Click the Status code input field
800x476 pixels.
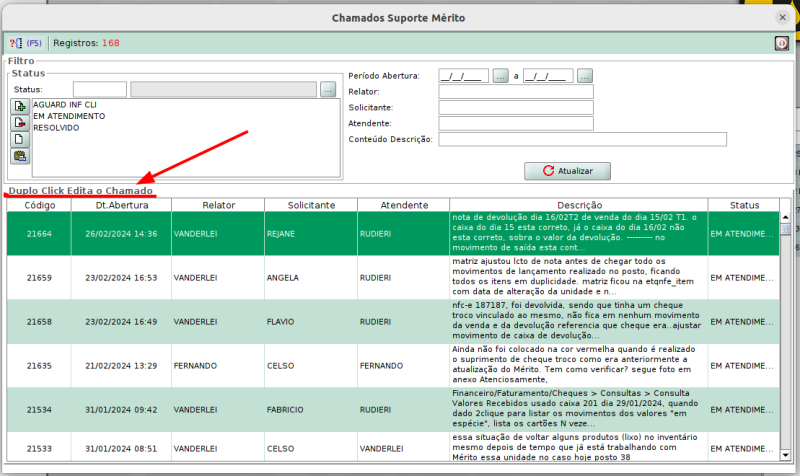click(99, 90)
